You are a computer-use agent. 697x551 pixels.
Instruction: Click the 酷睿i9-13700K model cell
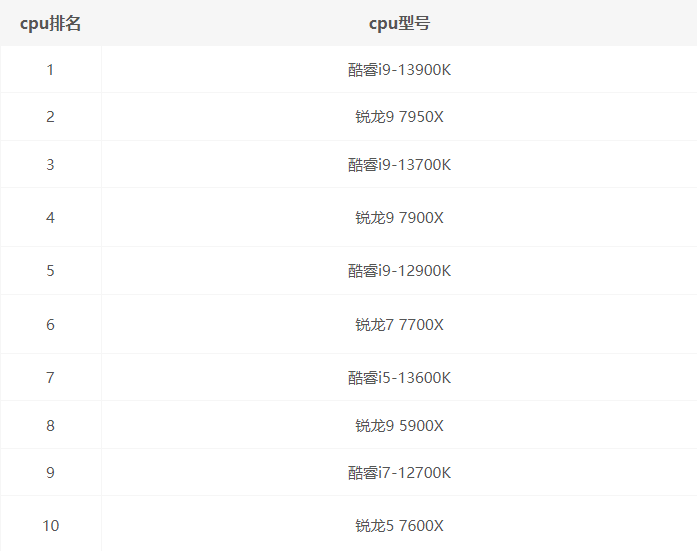[399, 165]
